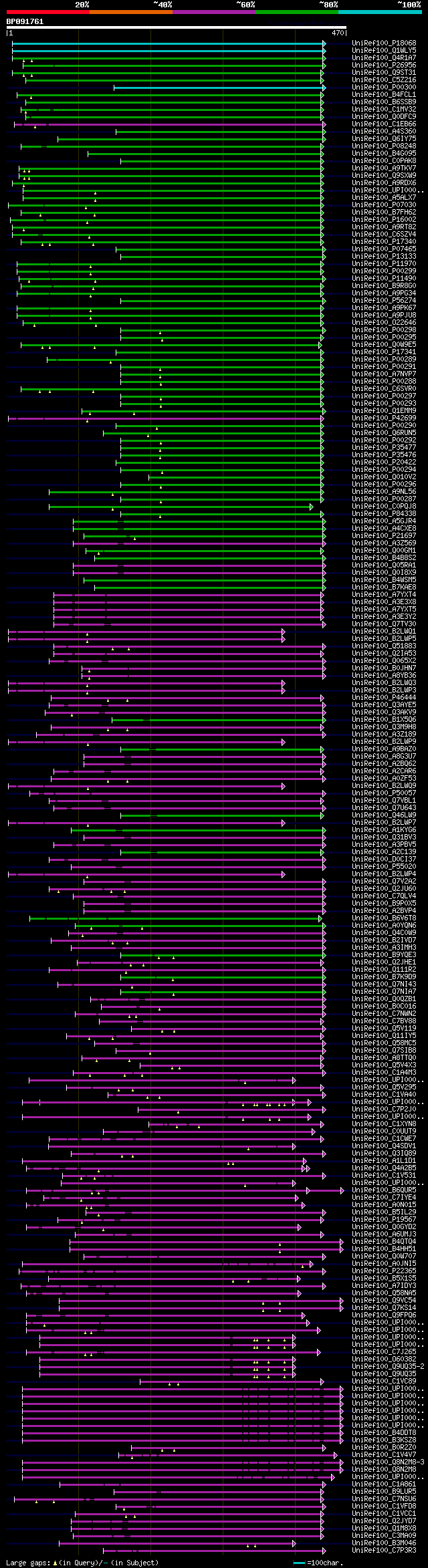
Task: Open hit UniRef100_B6QUR5
Action: tap(384, 1190)
